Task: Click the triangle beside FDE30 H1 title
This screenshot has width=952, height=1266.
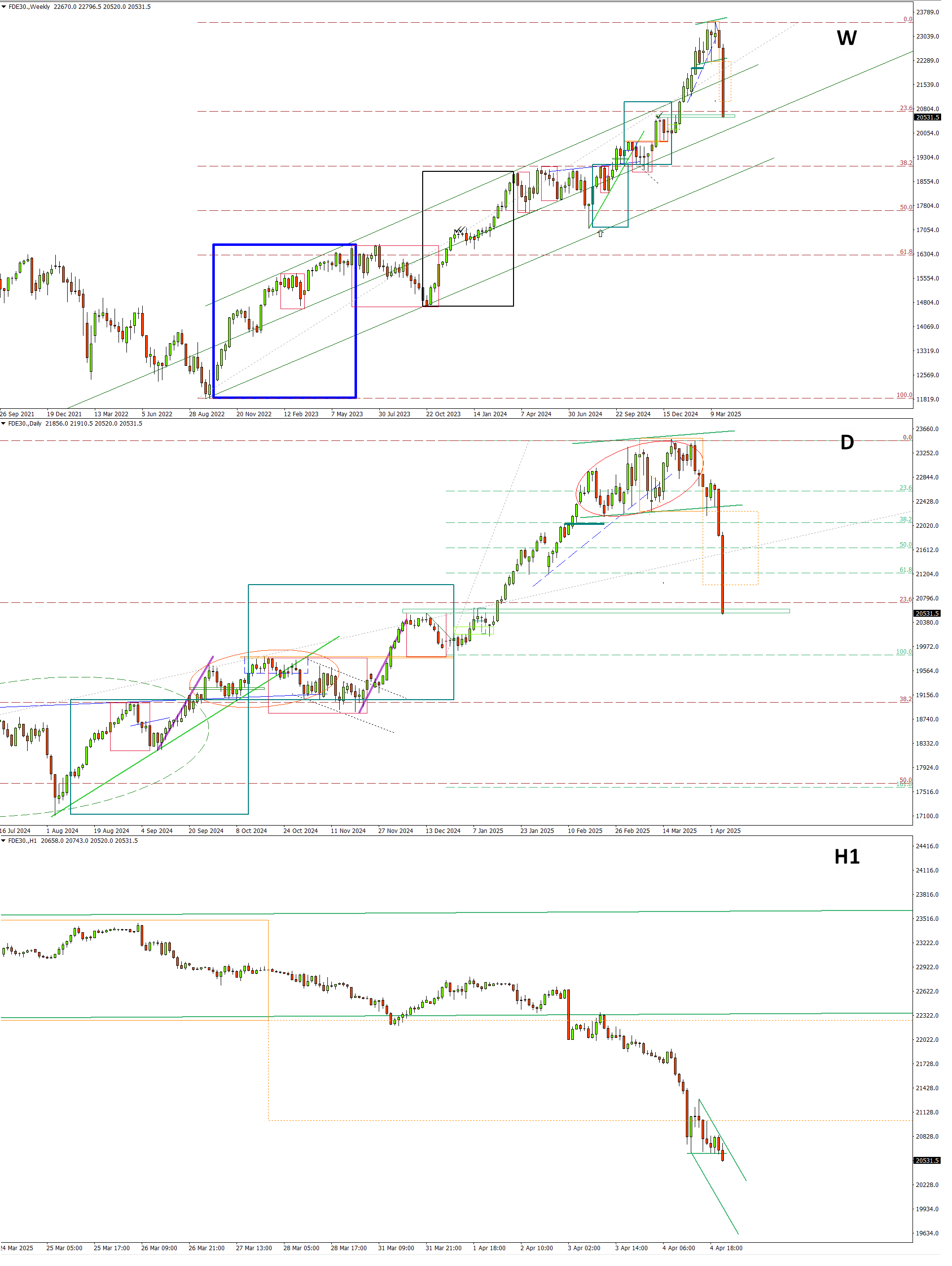Action: click(3, 841)
